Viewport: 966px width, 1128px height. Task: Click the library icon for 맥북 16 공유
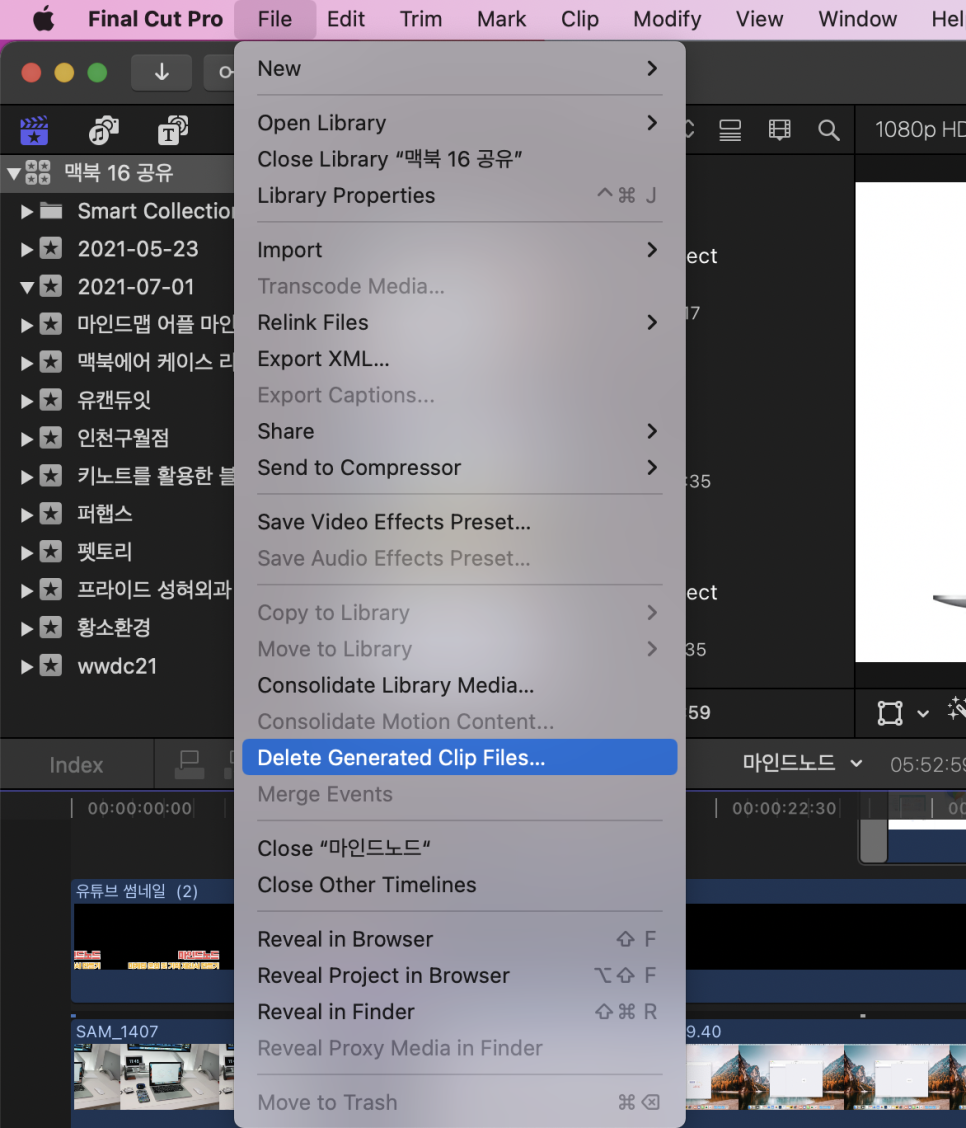[38, 173]
